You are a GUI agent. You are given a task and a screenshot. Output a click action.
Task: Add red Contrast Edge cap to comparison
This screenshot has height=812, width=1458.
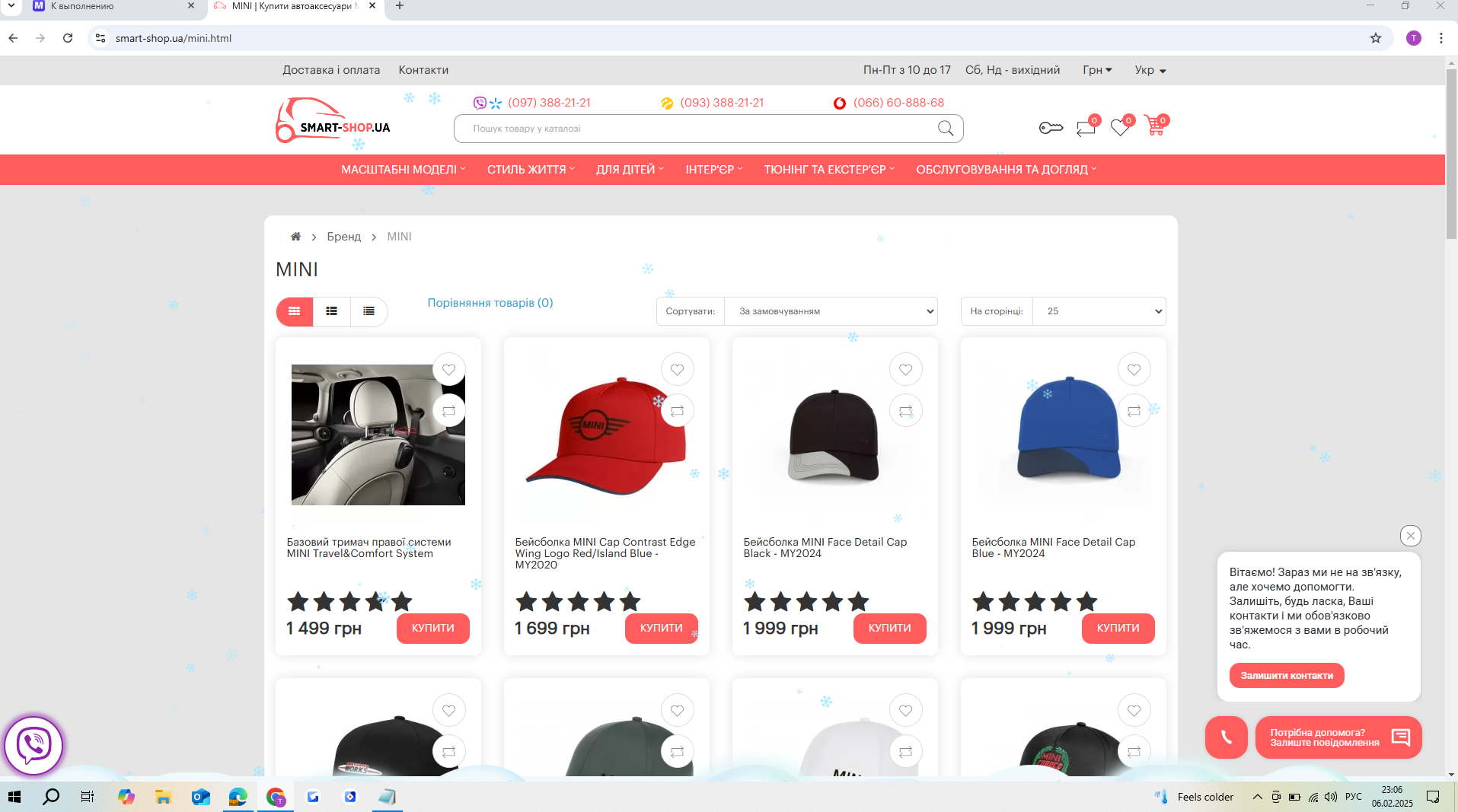tap(678, 411)
